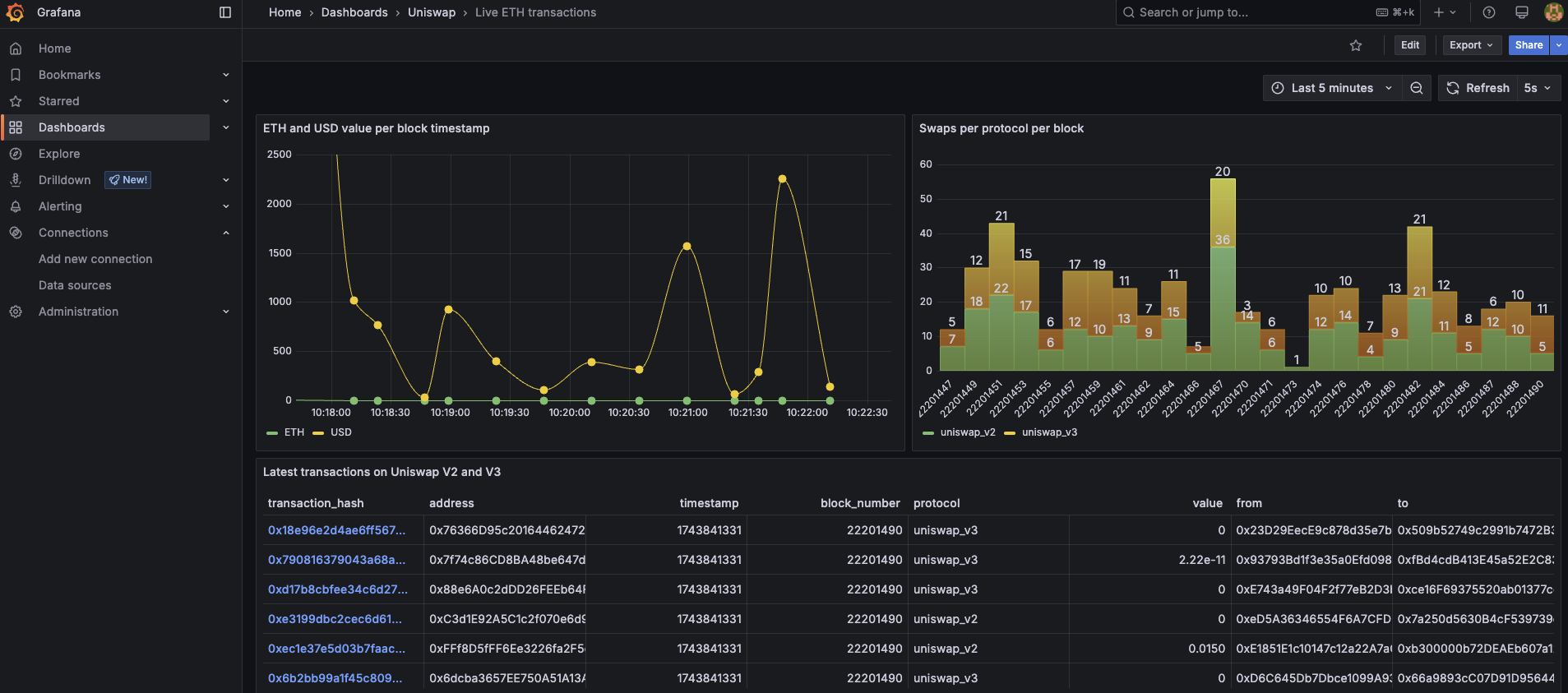Collapse the Connections section

pyautogui.click(x=226, y=233)
